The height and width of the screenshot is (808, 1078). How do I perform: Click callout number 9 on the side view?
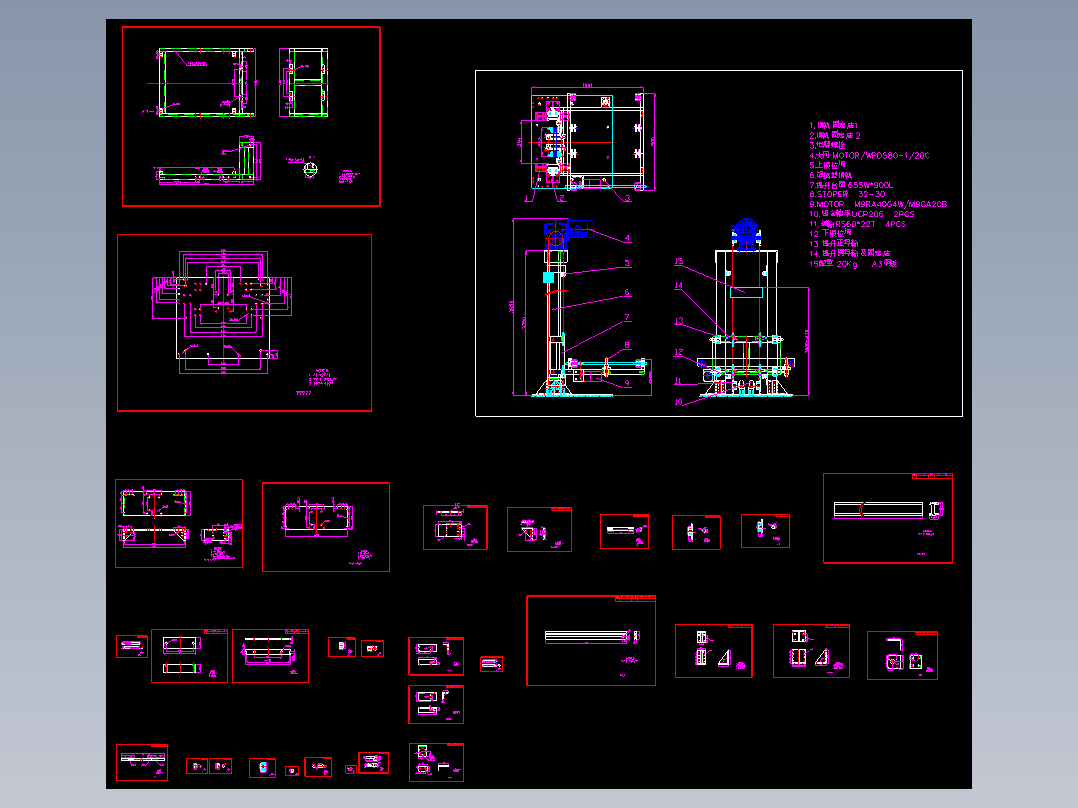627,384
